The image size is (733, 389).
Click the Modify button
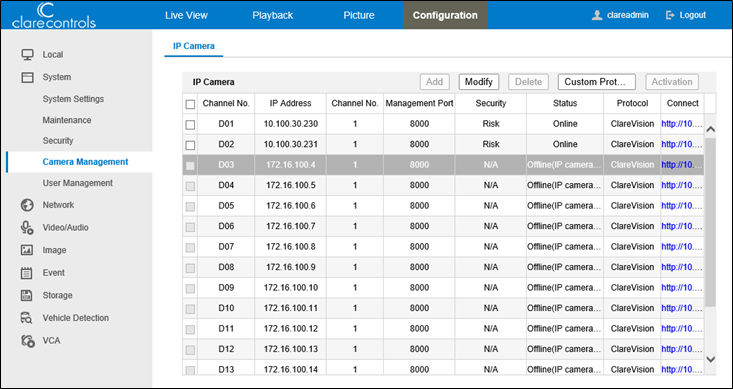[479, 82]
